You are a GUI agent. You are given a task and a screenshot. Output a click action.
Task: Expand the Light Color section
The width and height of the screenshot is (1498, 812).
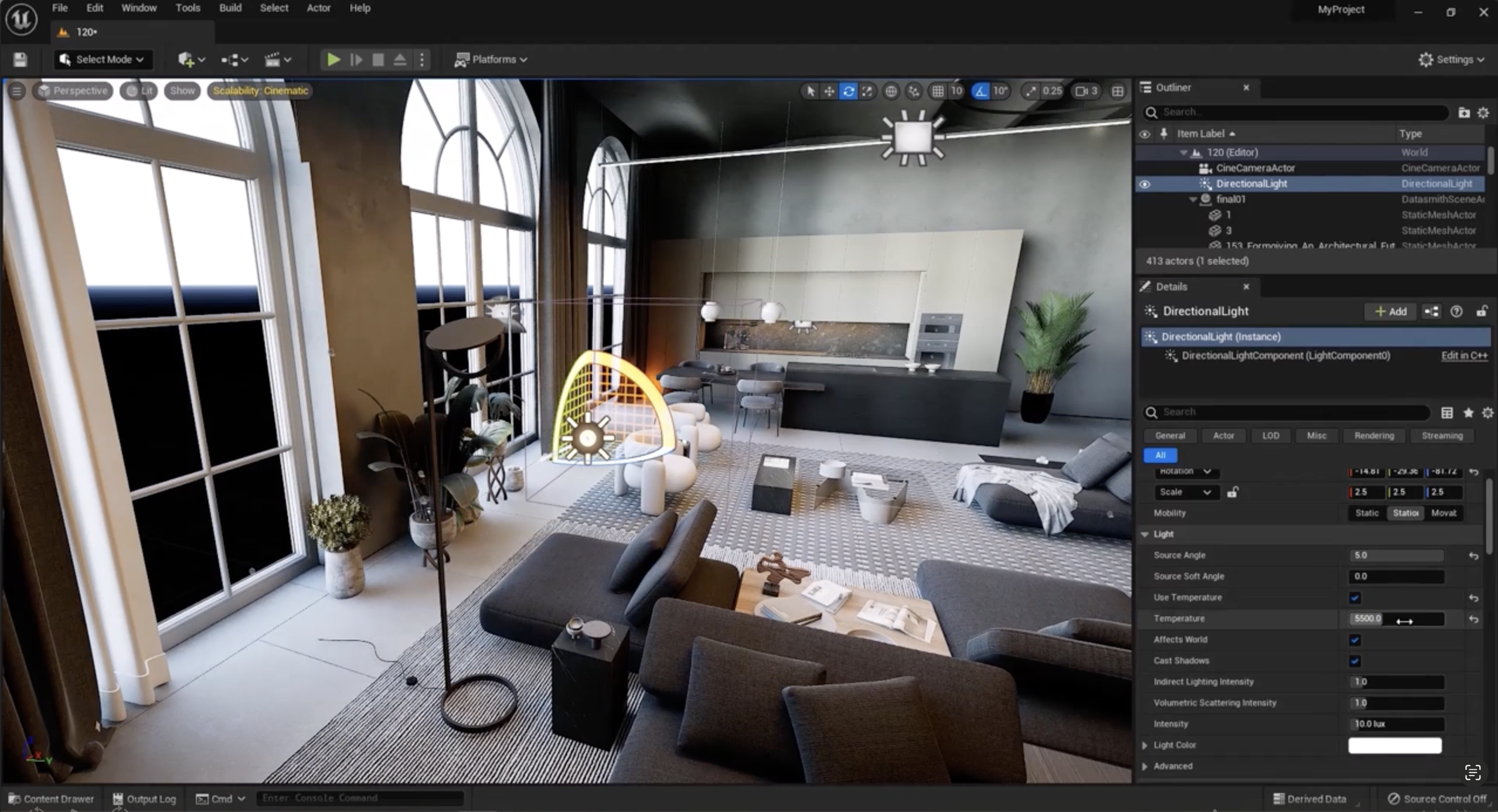[x=1145, y=745]
